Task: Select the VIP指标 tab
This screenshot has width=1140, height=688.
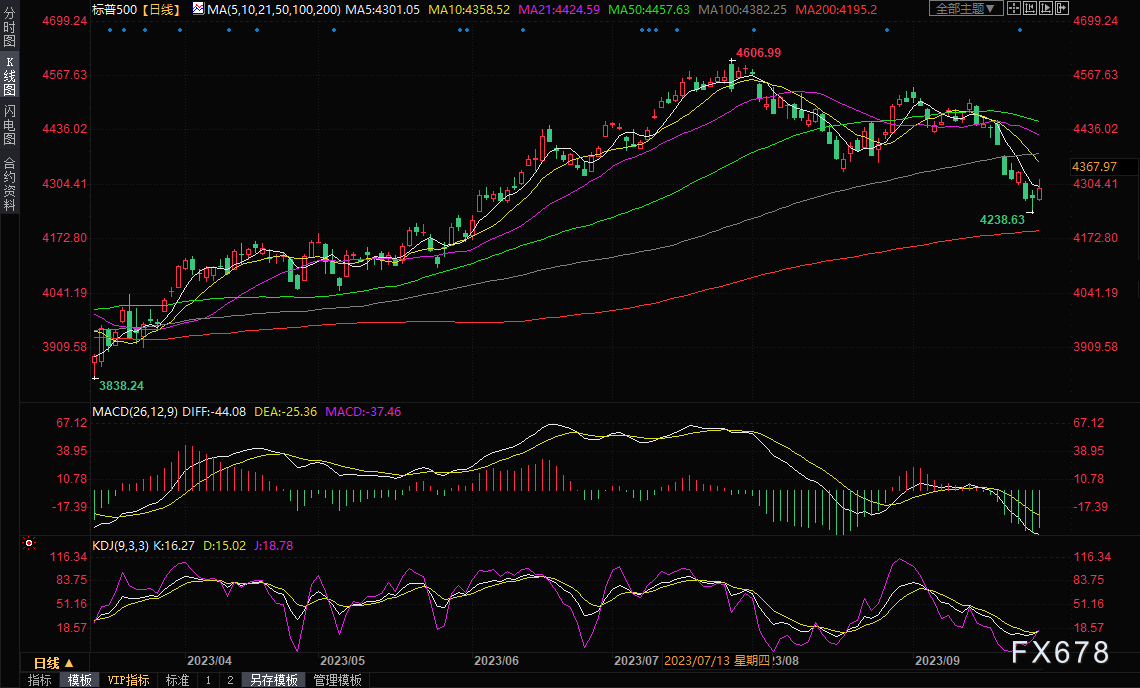Action: [128, 680]
